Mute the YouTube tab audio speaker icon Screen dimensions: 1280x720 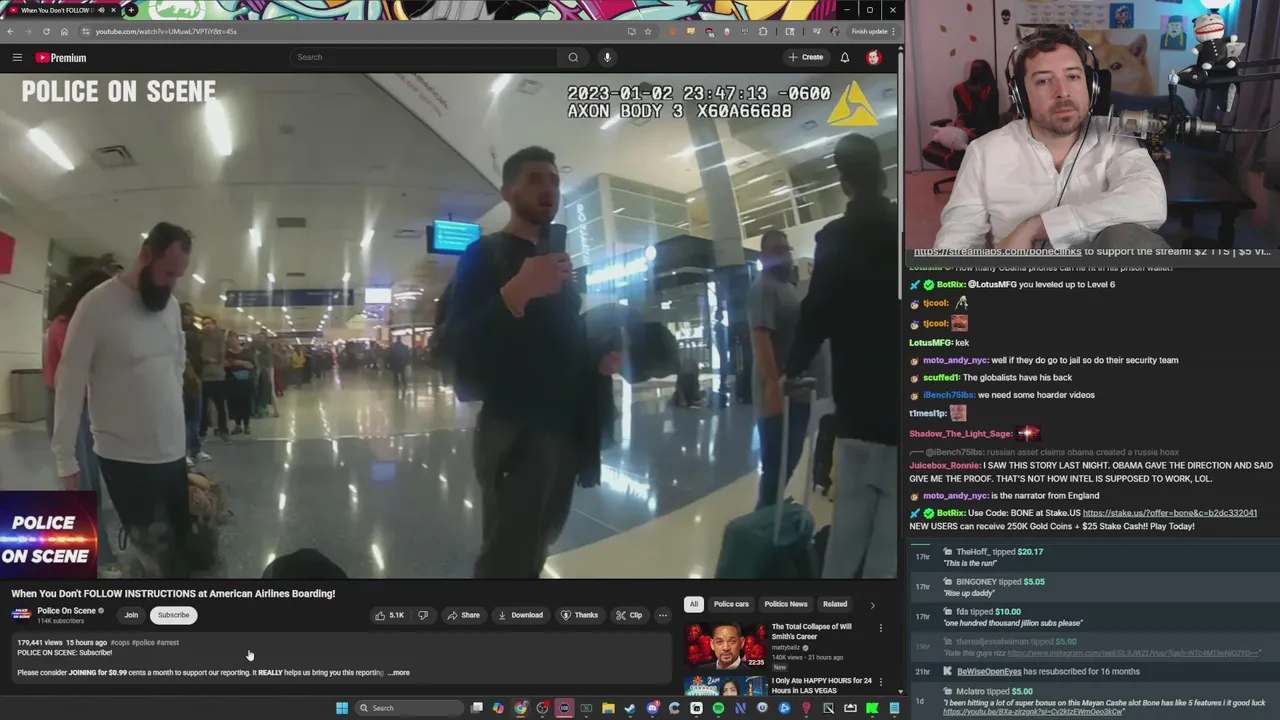101,10
